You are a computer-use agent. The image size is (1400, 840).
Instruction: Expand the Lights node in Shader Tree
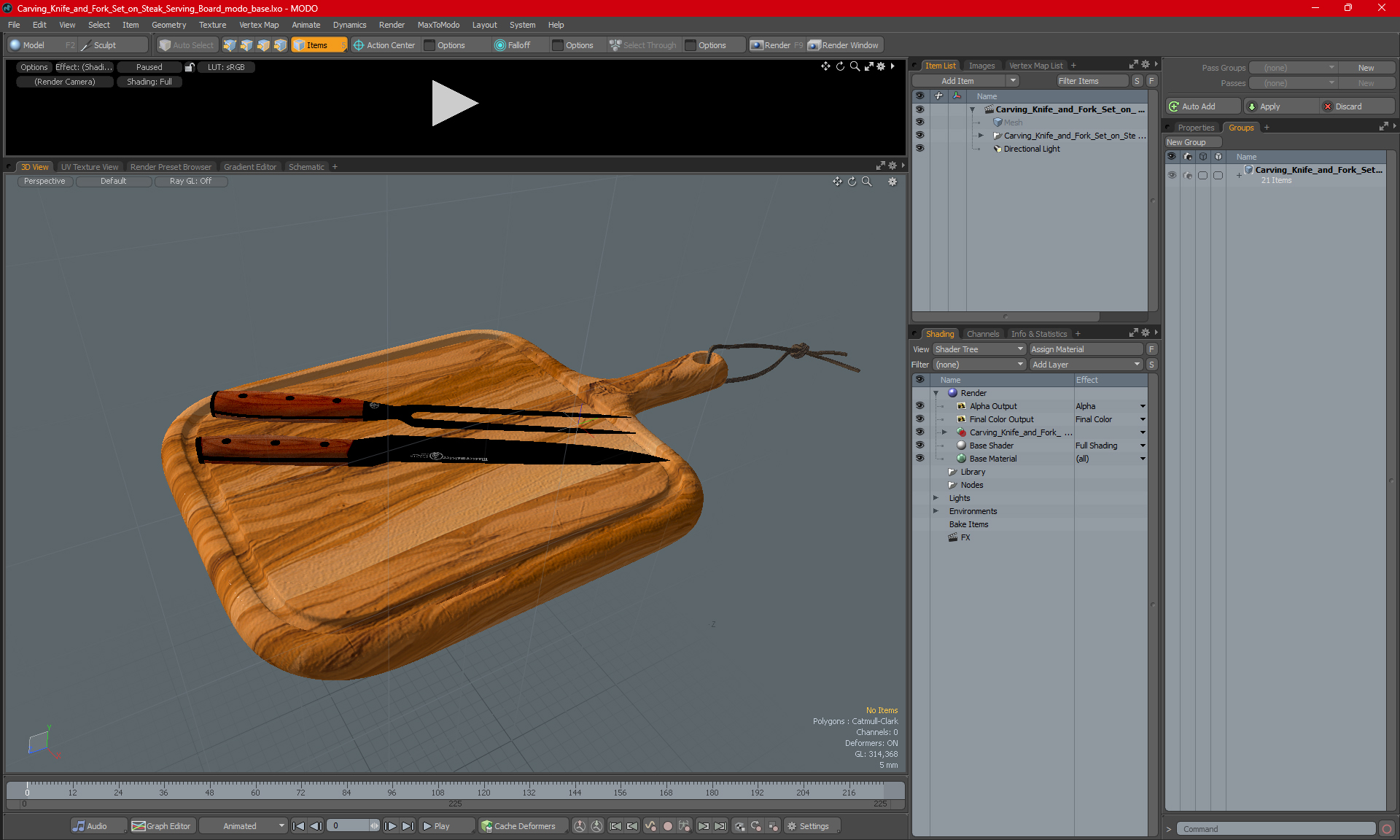point(936,498)
